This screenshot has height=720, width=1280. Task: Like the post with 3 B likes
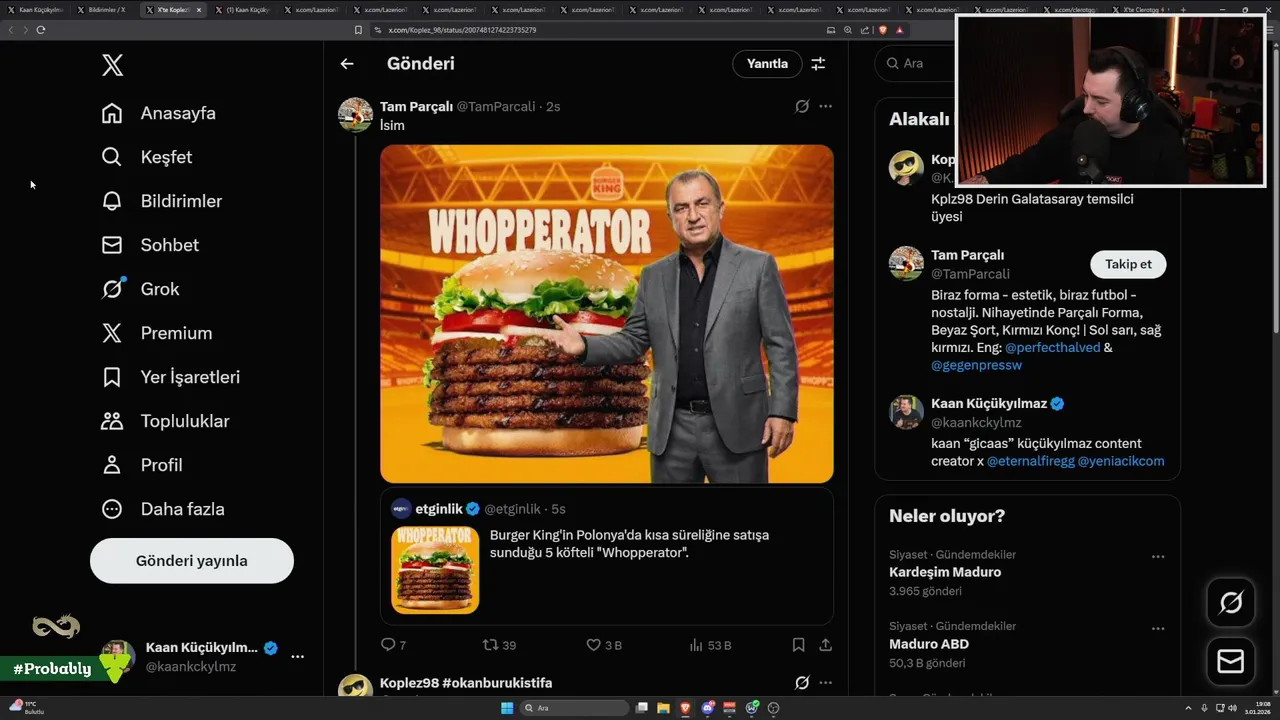593,645
